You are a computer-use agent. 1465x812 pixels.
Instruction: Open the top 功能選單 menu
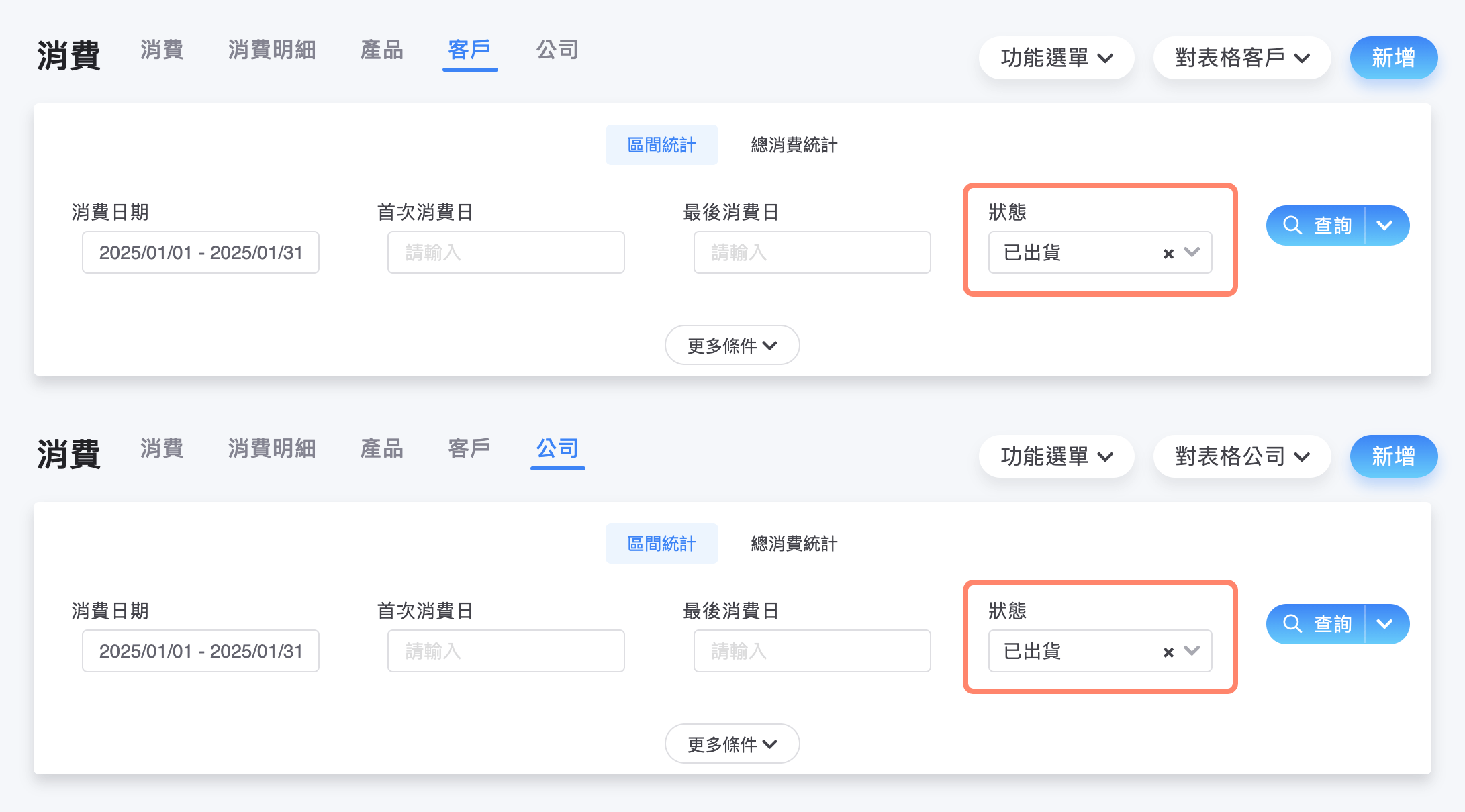1055,58
